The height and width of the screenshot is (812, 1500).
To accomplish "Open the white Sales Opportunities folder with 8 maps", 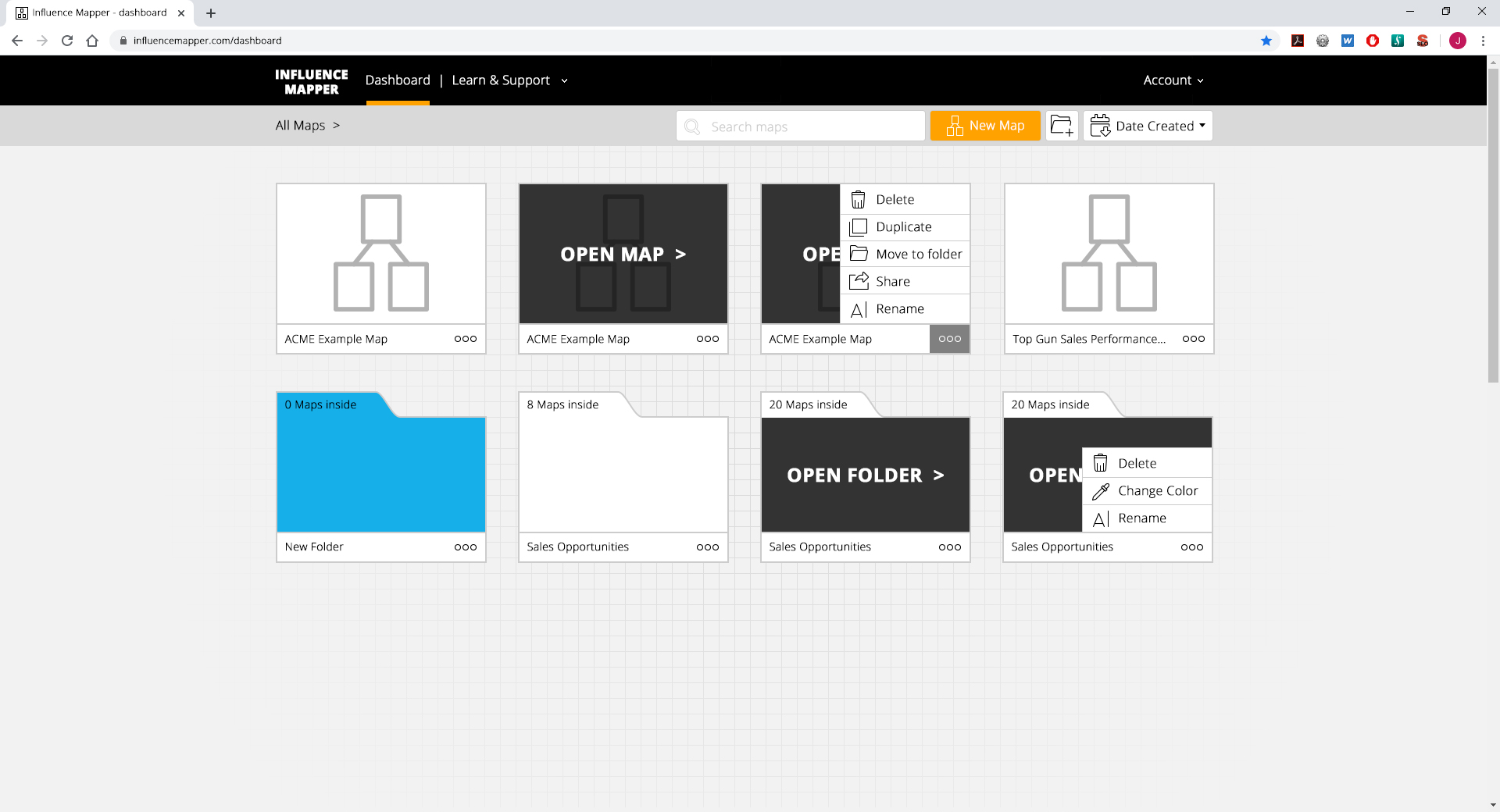I will click(623, 474).
